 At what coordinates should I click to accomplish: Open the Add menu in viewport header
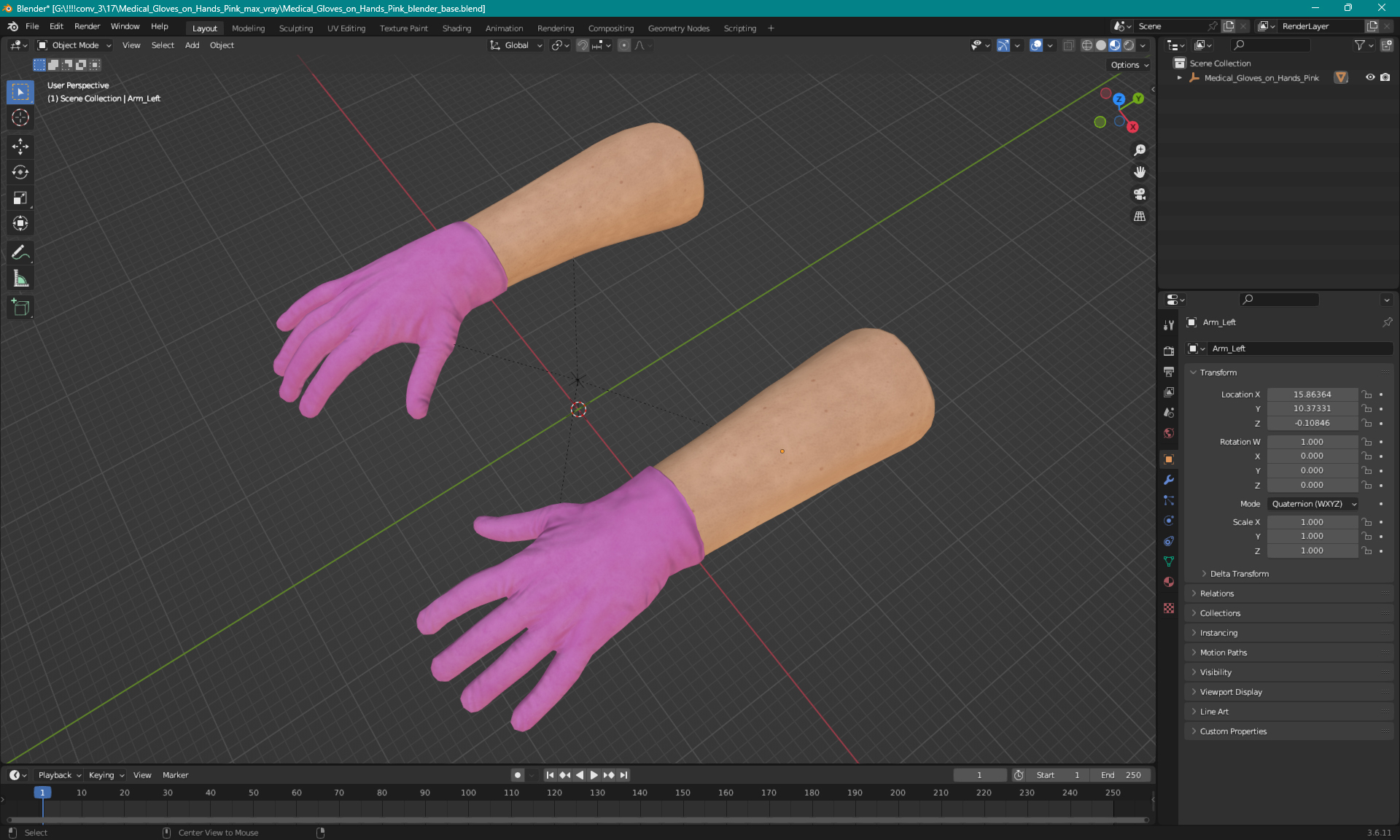(192, 45)
